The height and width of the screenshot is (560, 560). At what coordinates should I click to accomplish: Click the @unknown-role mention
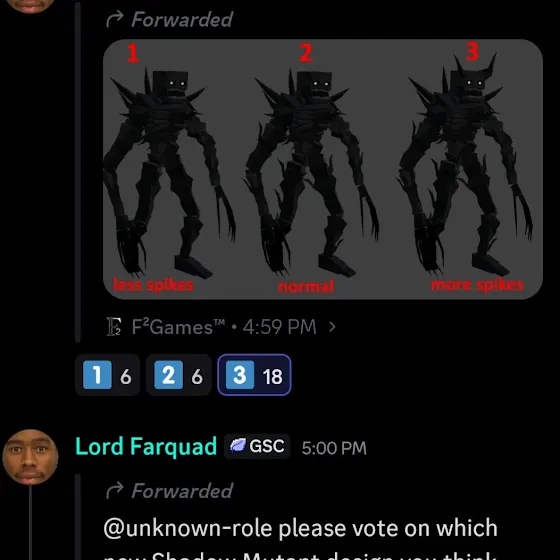click(188, 528)
